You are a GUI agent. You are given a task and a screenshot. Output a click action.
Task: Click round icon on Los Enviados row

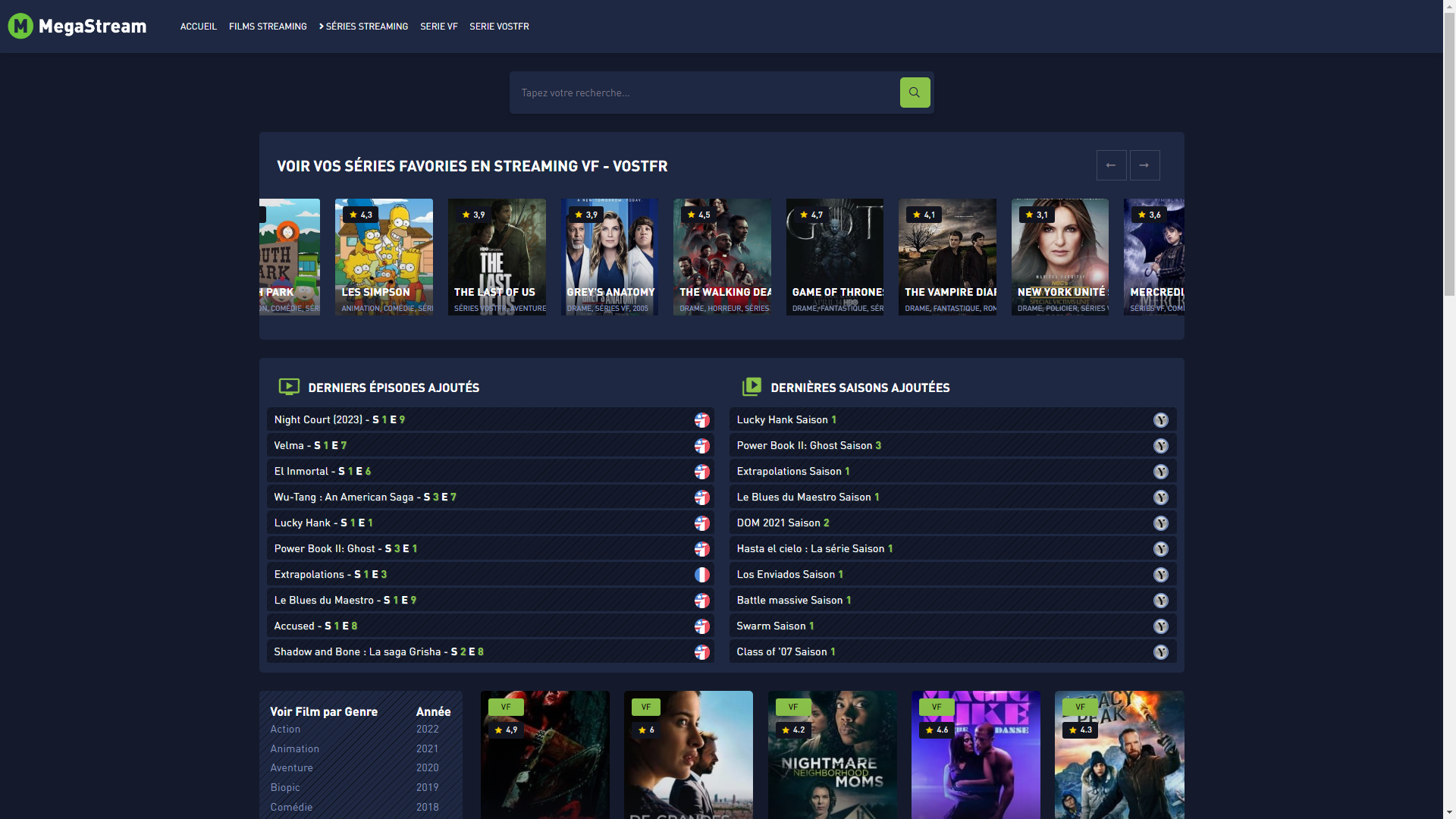click(x=1161, y=575)
